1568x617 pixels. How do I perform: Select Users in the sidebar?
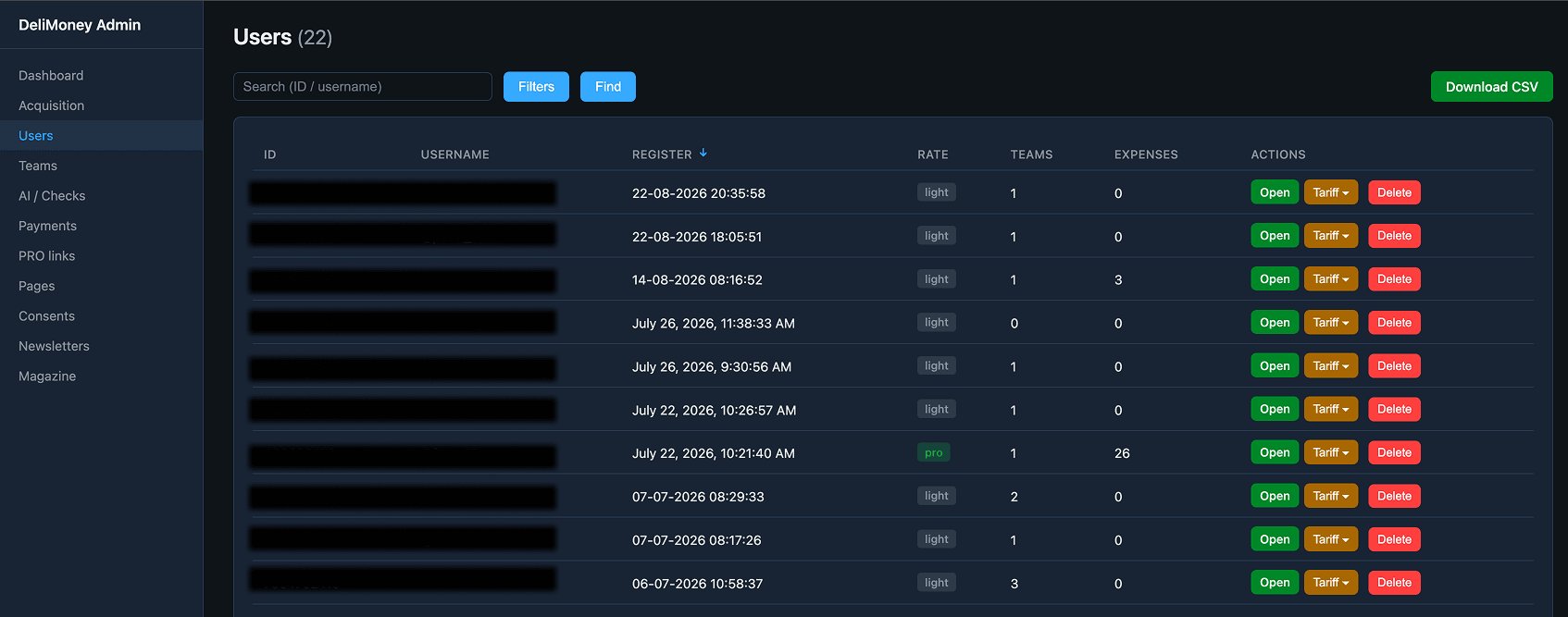coord(36,136)
